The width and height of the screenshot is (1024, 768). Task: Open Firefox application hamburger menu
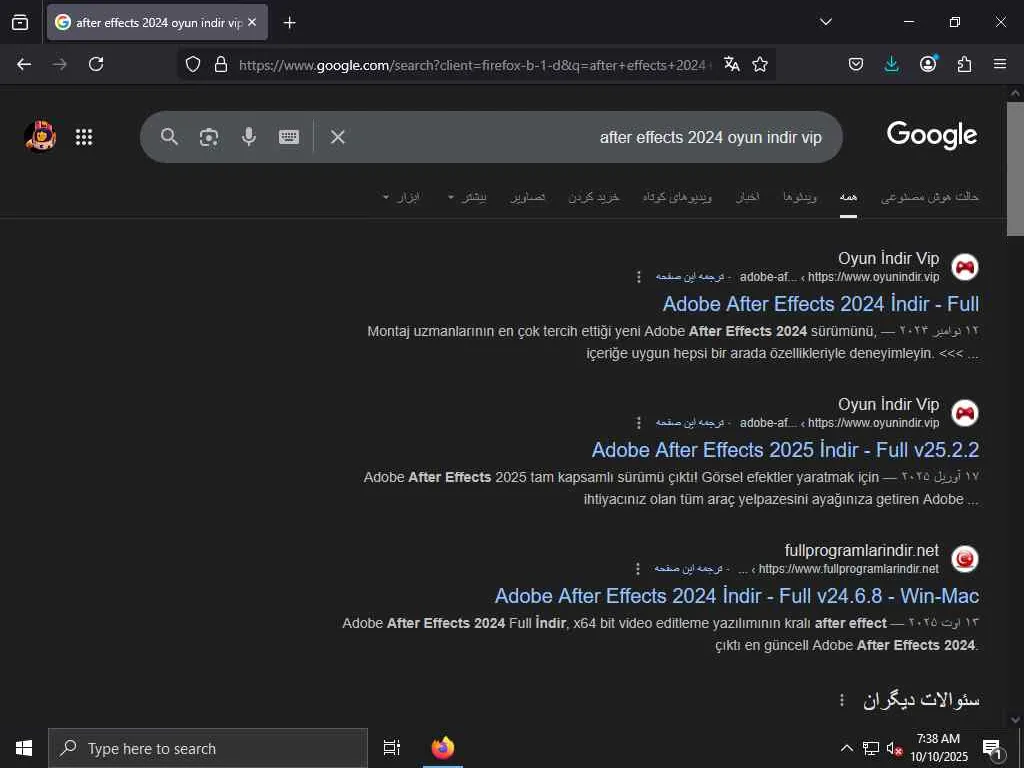(x=1000, y=64)
